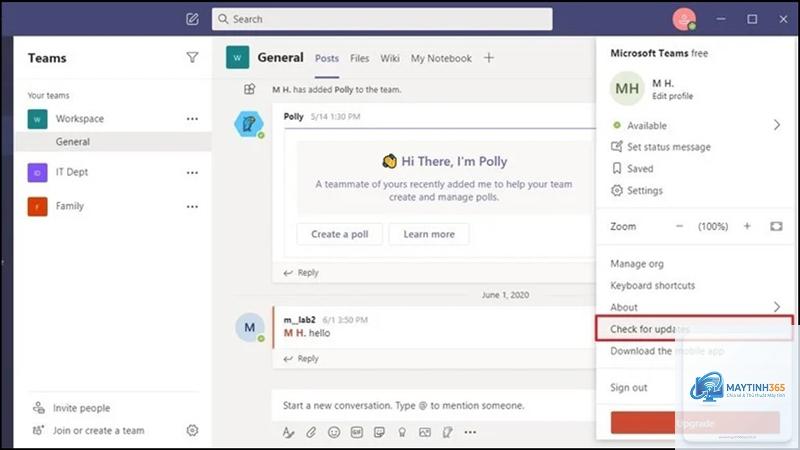Open Settings from the profile menu
This screenshot has height=450, width=800.
click(x=644, y=190)
